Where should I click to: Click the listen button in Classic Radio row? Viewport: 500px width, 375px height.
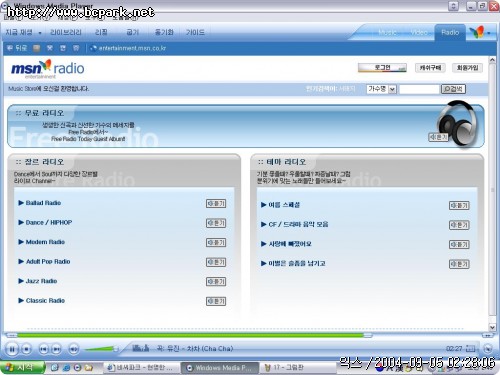click(x=216, y=301)
